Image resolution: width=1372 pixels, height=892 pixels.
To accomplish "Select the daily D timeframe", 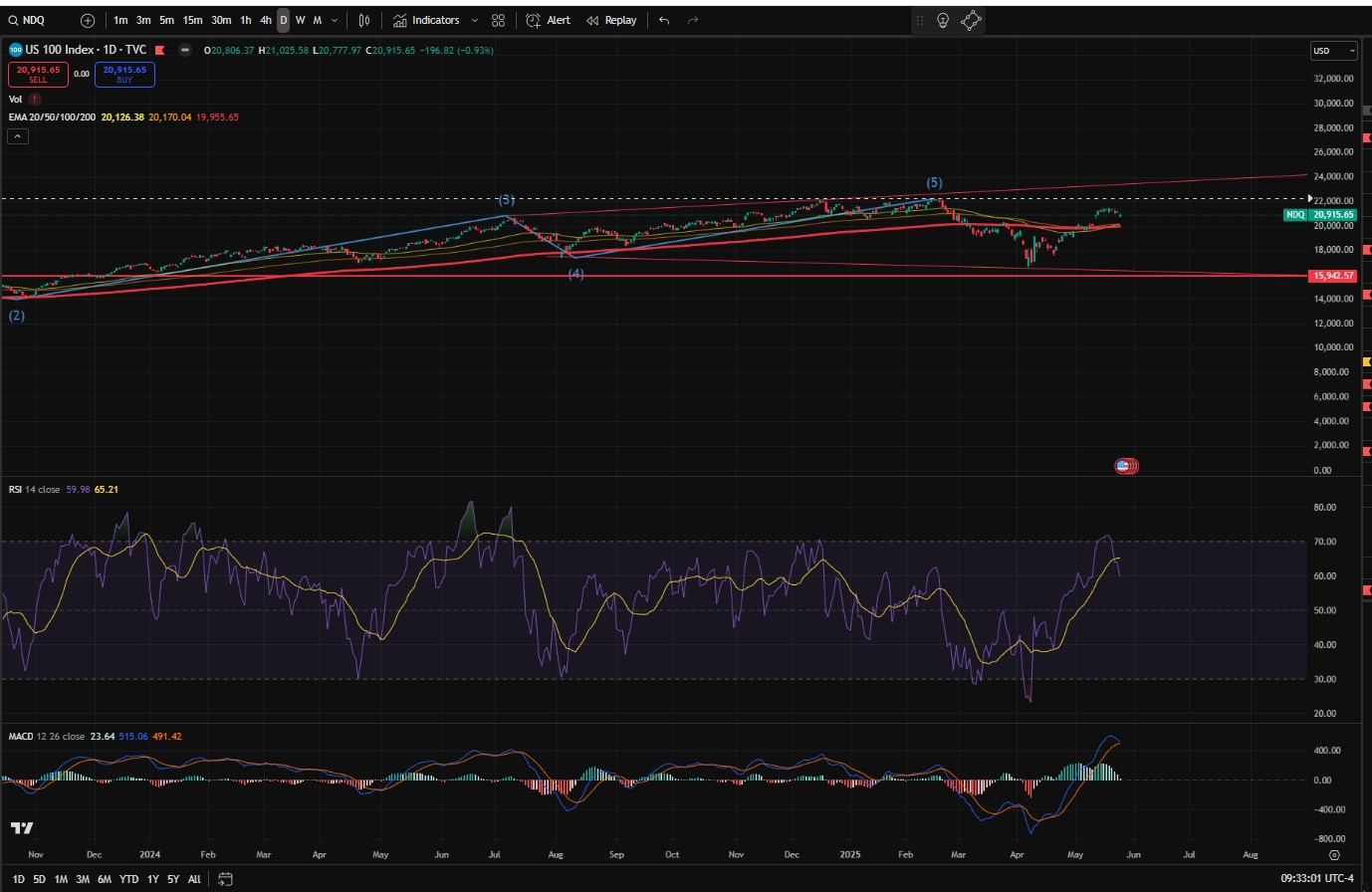I will pyautogui.click(x=284, y=20).
